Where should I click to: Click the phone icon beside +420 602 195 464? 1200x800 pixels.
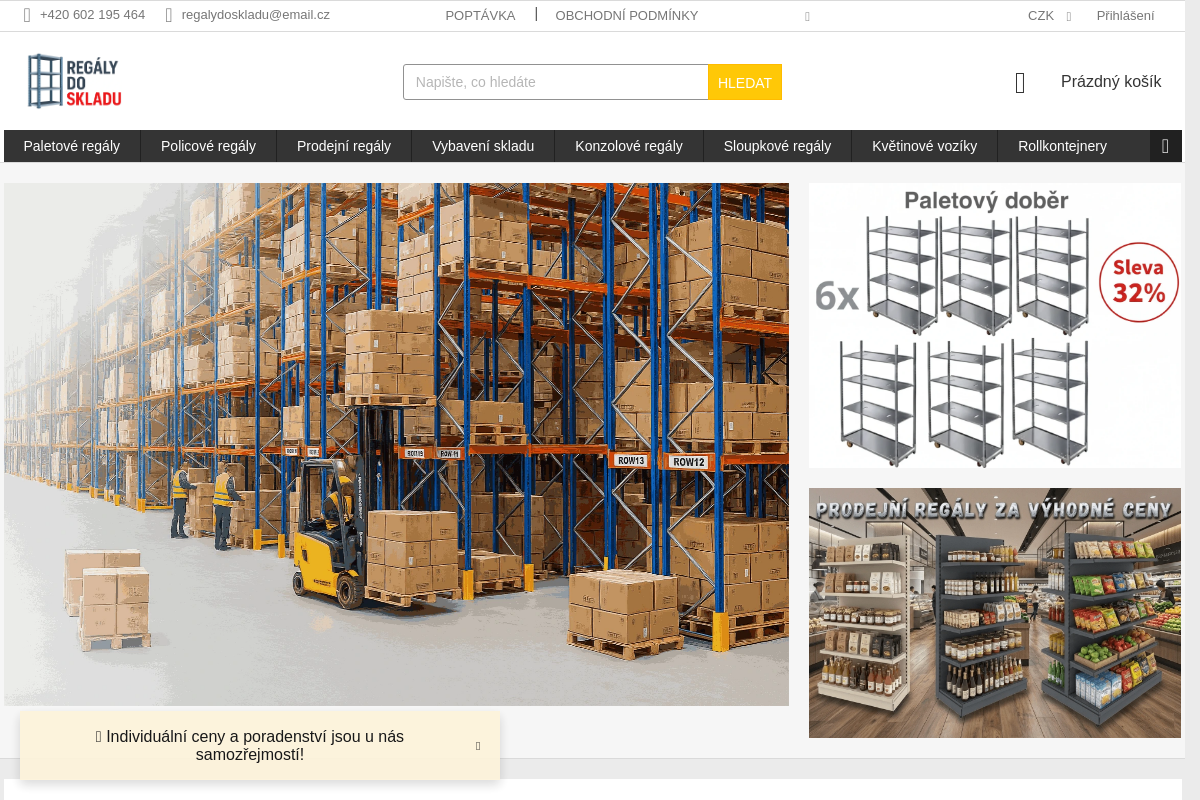pyautogui.click(x=27, y=15)
